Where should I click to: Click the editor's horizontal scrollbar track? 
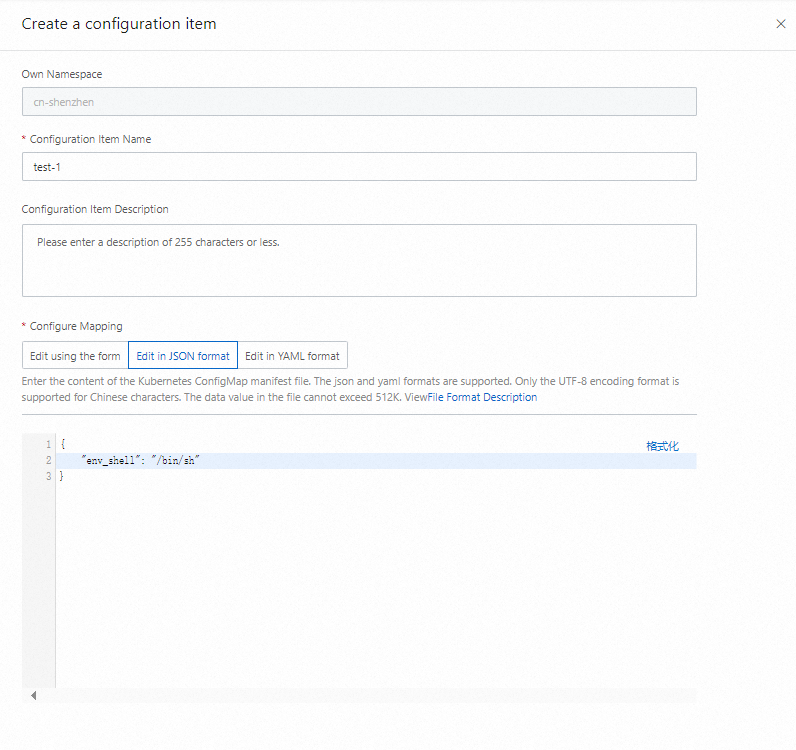(360, 695)
